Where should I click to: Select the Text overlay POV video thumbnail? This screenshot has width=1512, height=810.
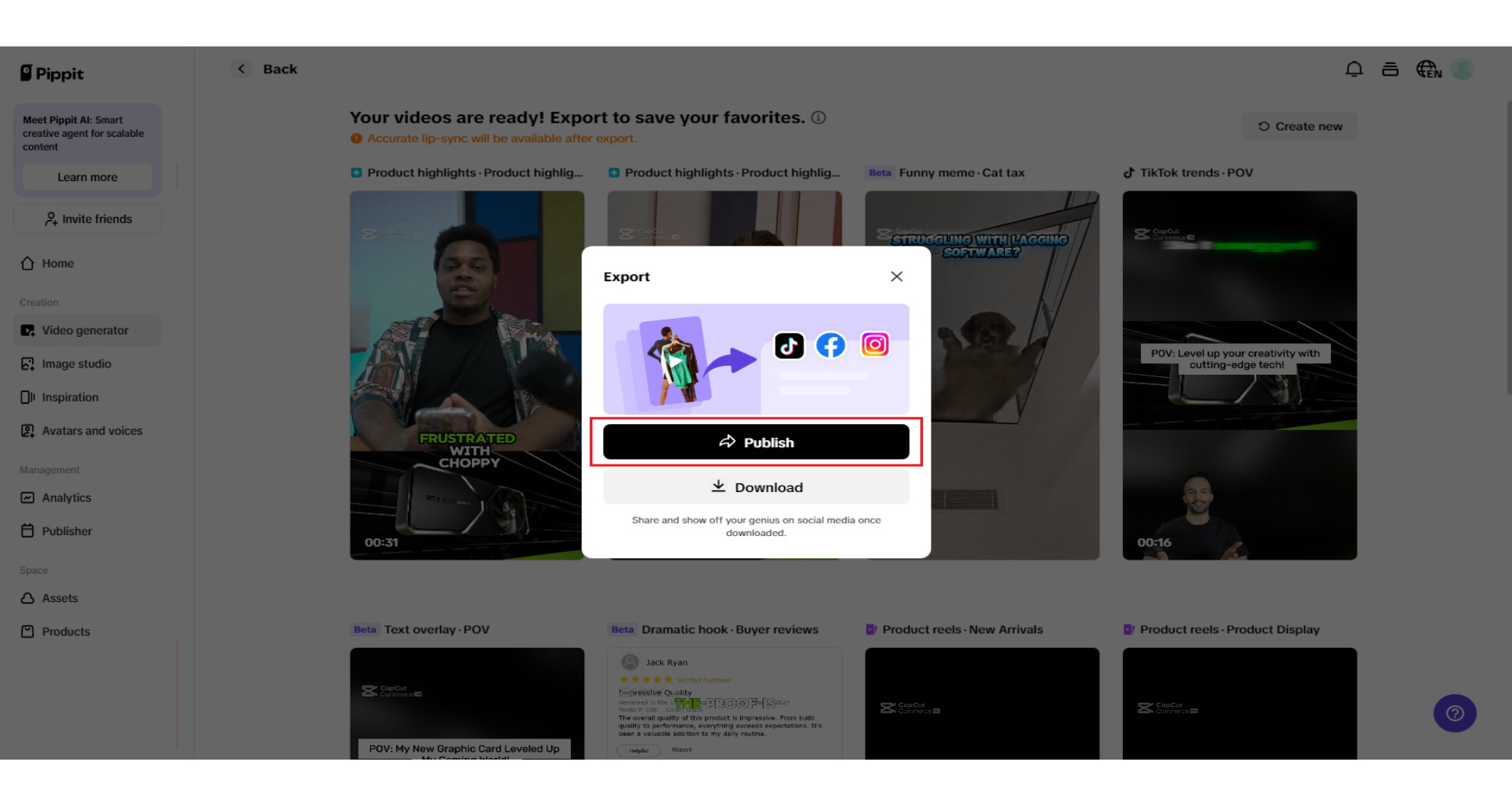467,703
